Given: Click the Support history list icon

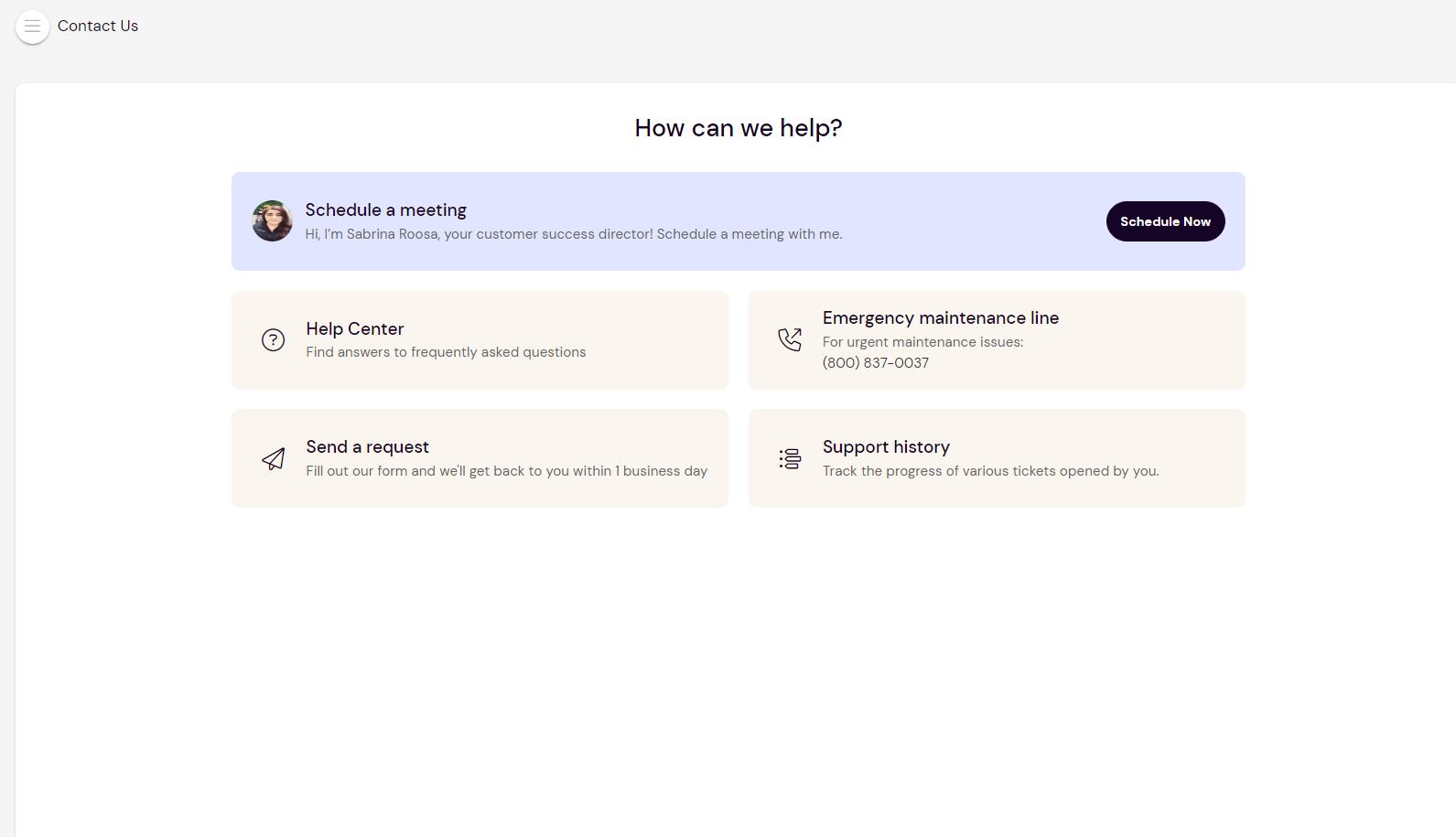Looking at the screenshot, I should [x=790, y=459].
